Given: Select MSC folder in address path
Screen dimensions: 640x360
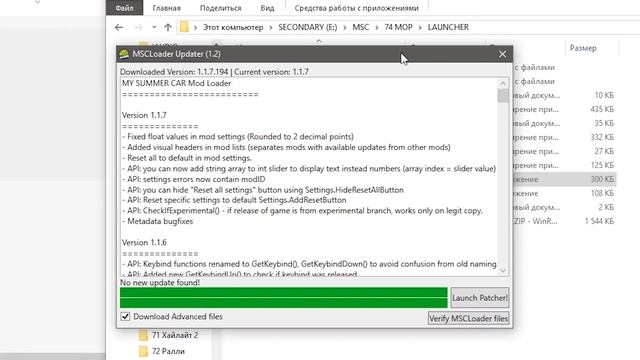Looking at the screenshot, I should (360, 27).
